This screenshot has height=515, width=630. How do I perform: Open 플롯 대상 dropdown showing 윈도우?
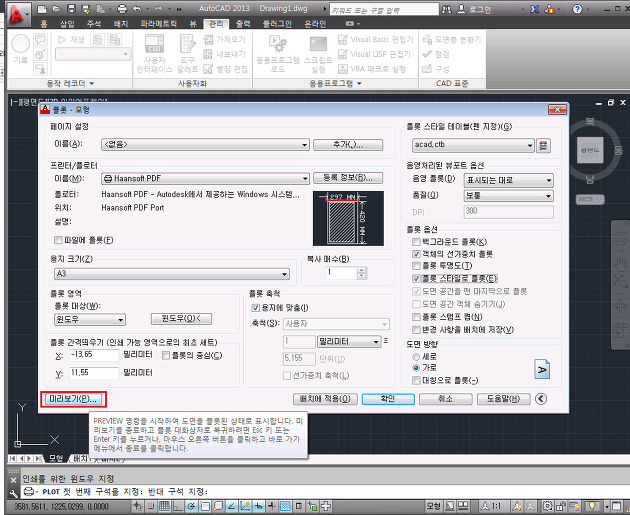(90, 320)
